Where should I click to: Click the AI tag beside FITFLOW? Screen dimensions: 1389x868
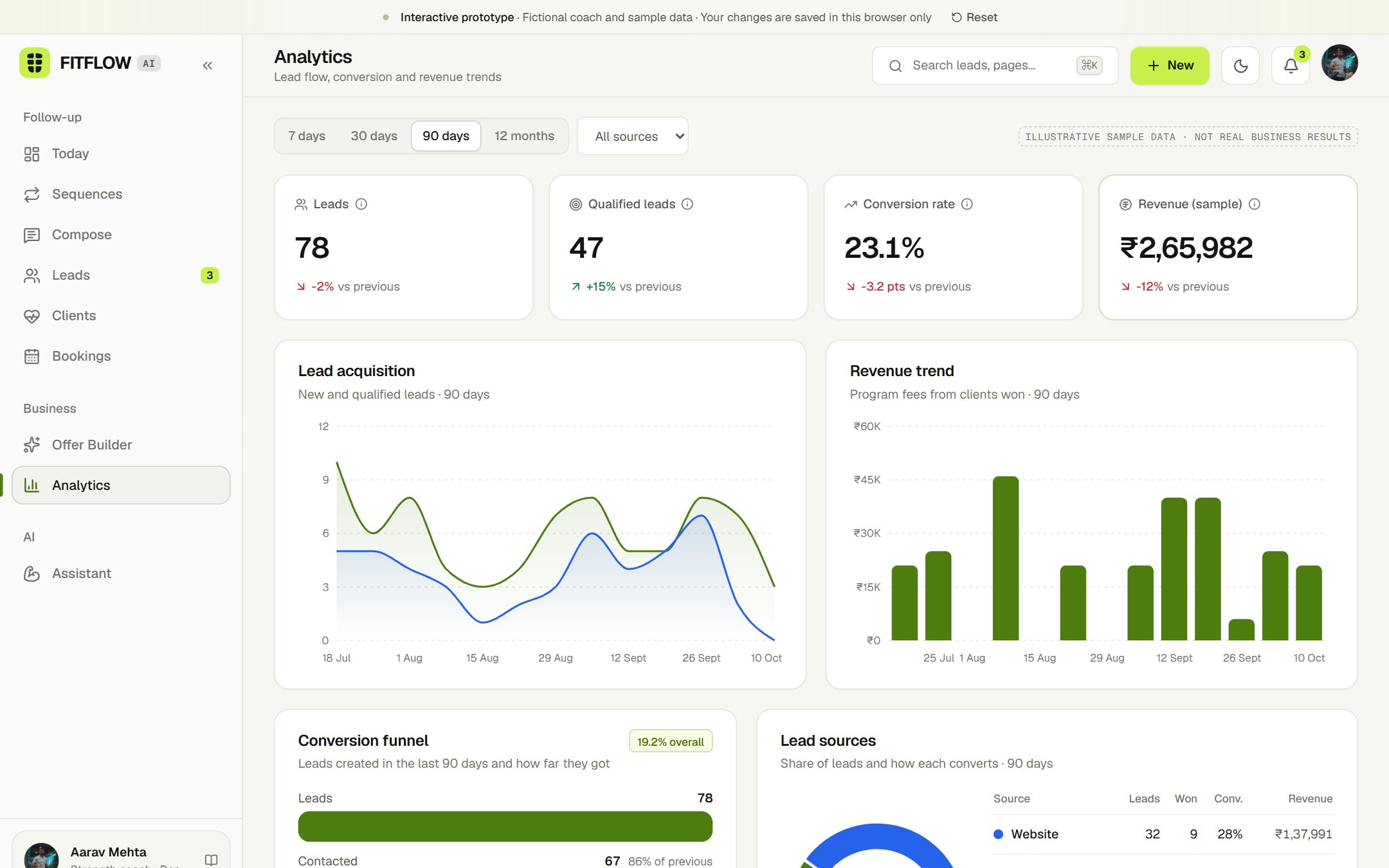tap(149, 63)
